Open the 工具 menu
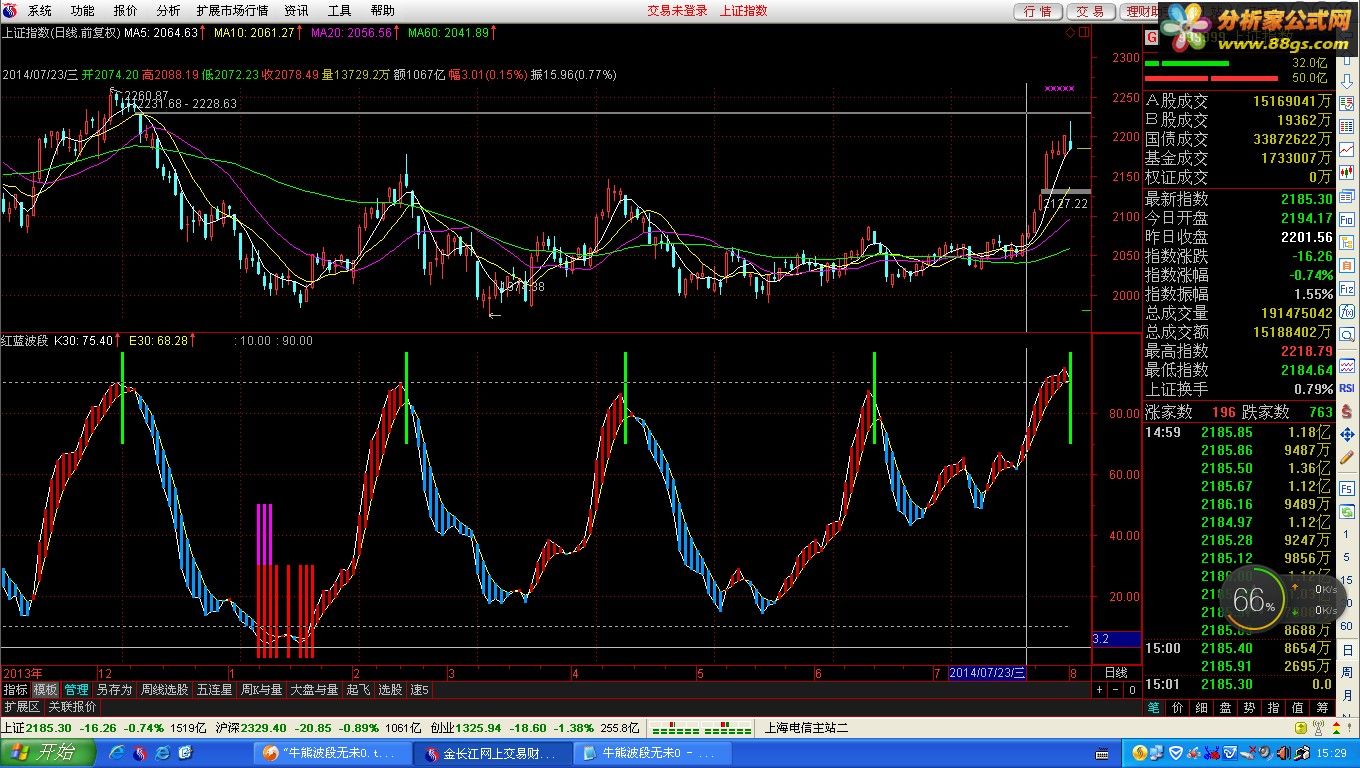 point(340,11)
